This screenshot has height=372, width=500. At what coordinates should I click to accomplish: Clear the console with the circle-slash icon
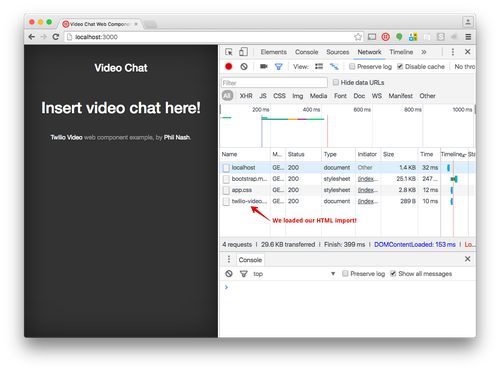click(229, 274)
